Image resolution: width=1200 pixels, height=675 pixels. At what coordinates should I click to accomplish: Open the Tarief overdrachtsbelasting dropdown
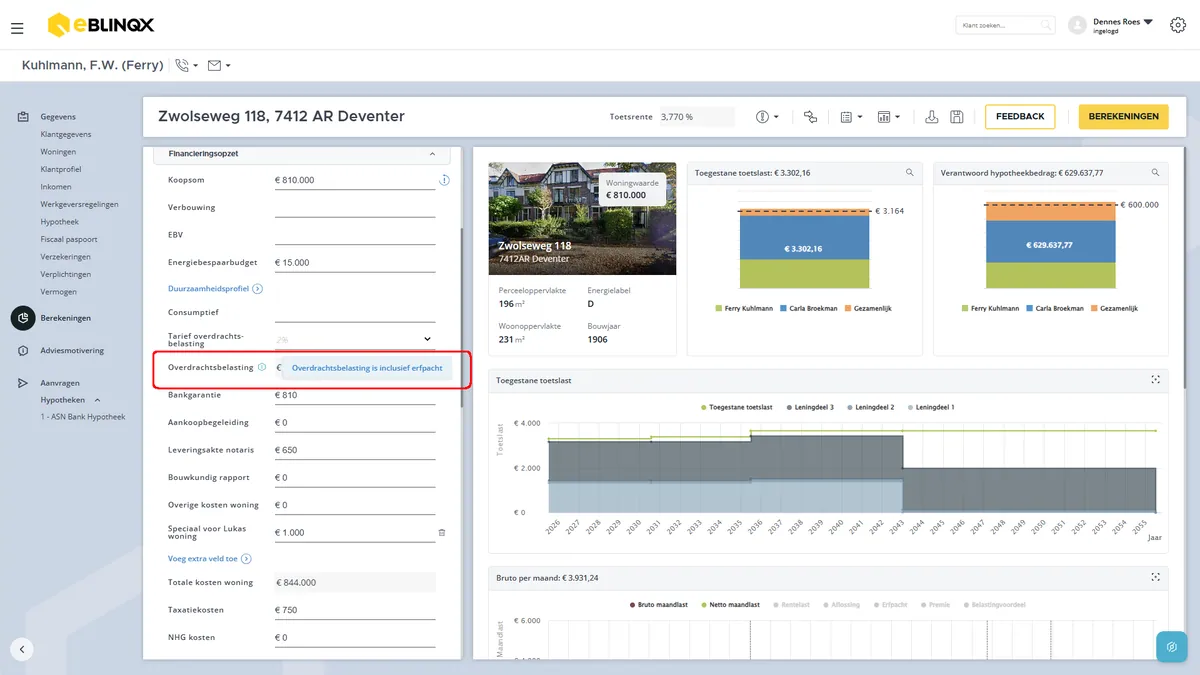click(355, 339)
